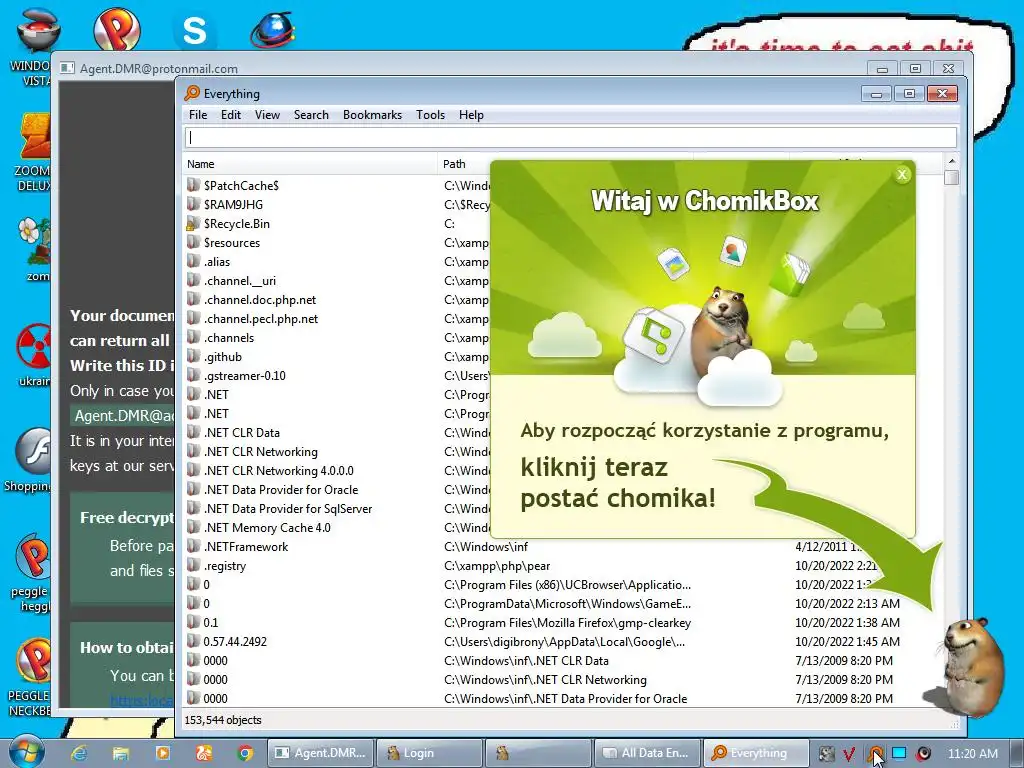The image size is (1024, 768).
Task: Click the results scrollbar thumb
Action: tap(952, 177)
